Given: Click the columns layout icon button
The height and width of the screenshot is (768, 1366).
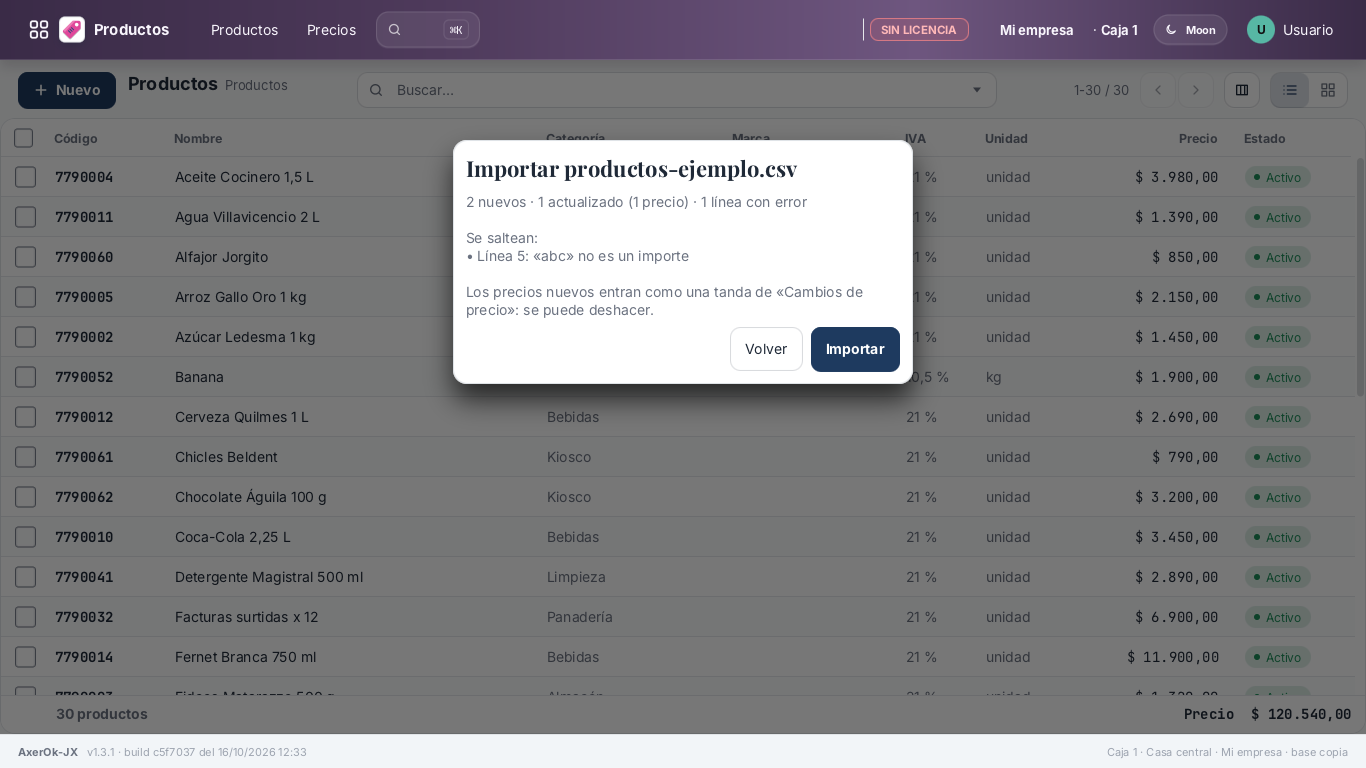Looking at the screenshot, I should 1242,90.
